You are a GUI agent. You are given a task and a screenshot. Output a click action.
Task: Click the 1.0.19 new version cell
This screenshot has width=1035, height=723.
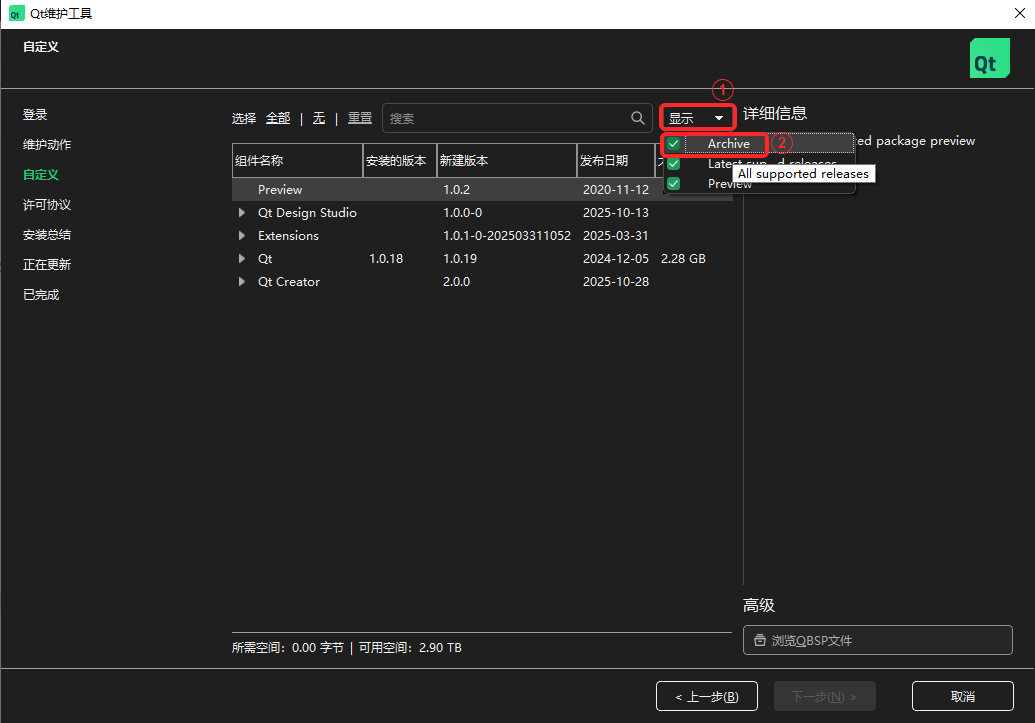[x=459, y=259]
